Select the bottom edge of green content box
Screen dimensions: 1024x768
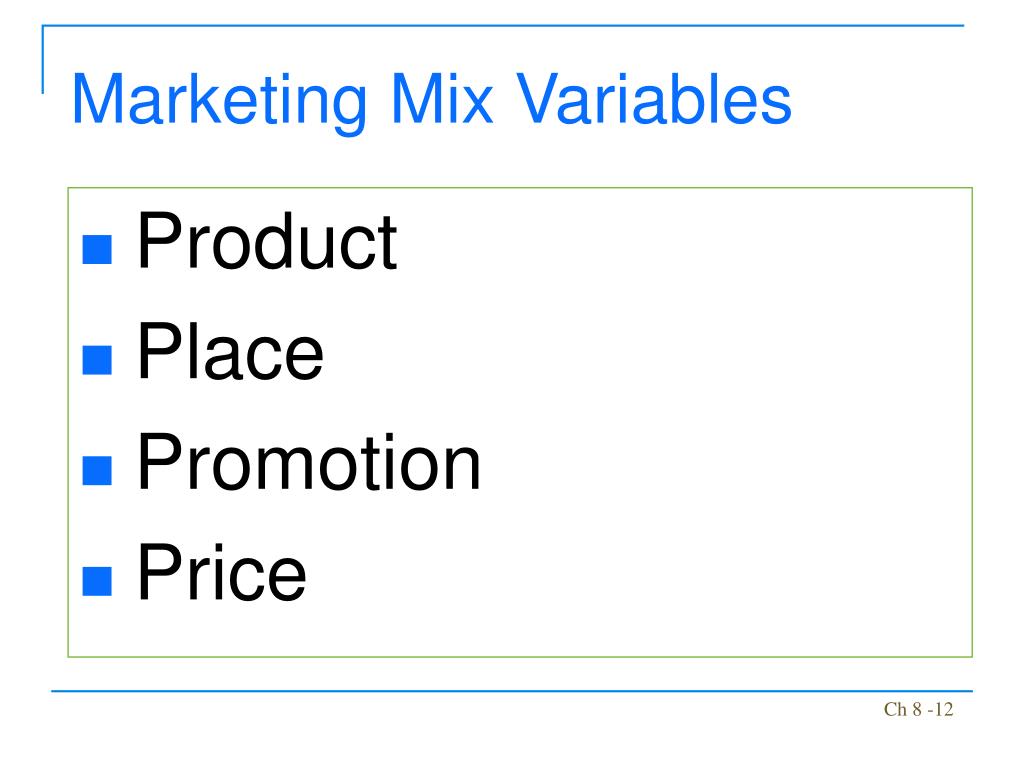(x=520, y=656)
